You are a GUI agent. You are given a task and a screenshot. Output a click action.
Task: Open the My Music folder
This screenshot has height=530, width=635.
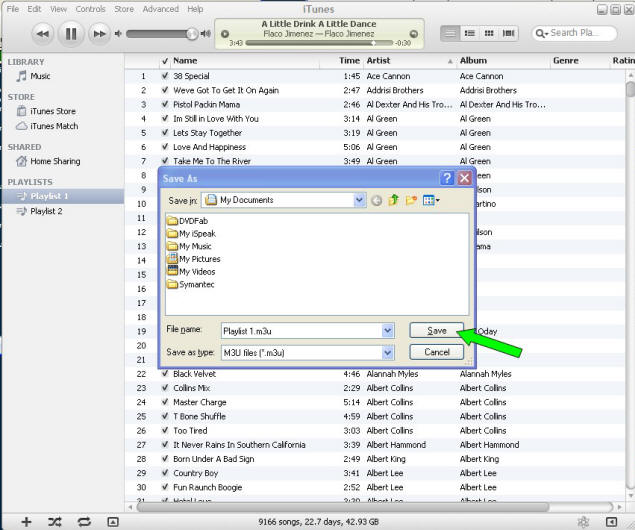point(190,246)
